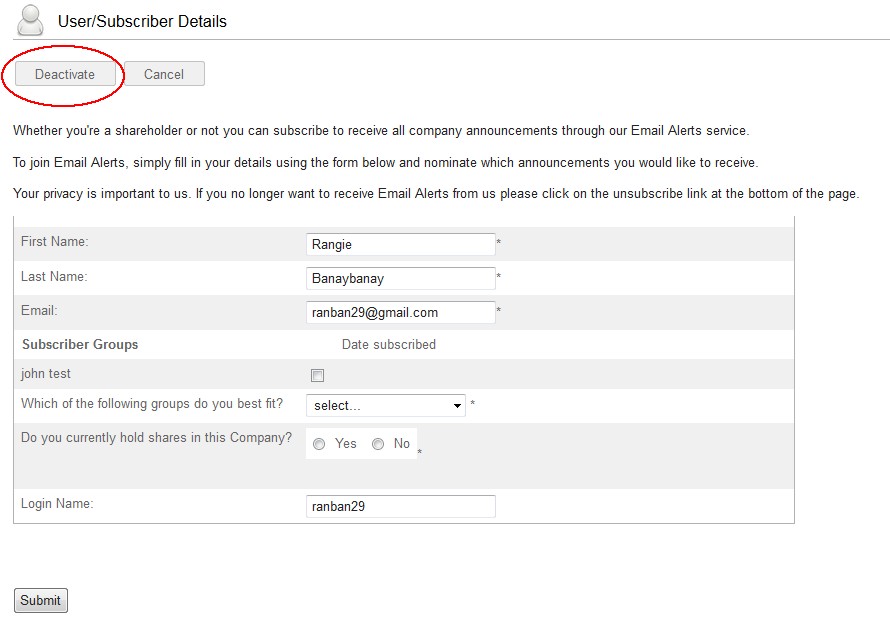
Task: Click the john test group label
Action: pos(46,374)
